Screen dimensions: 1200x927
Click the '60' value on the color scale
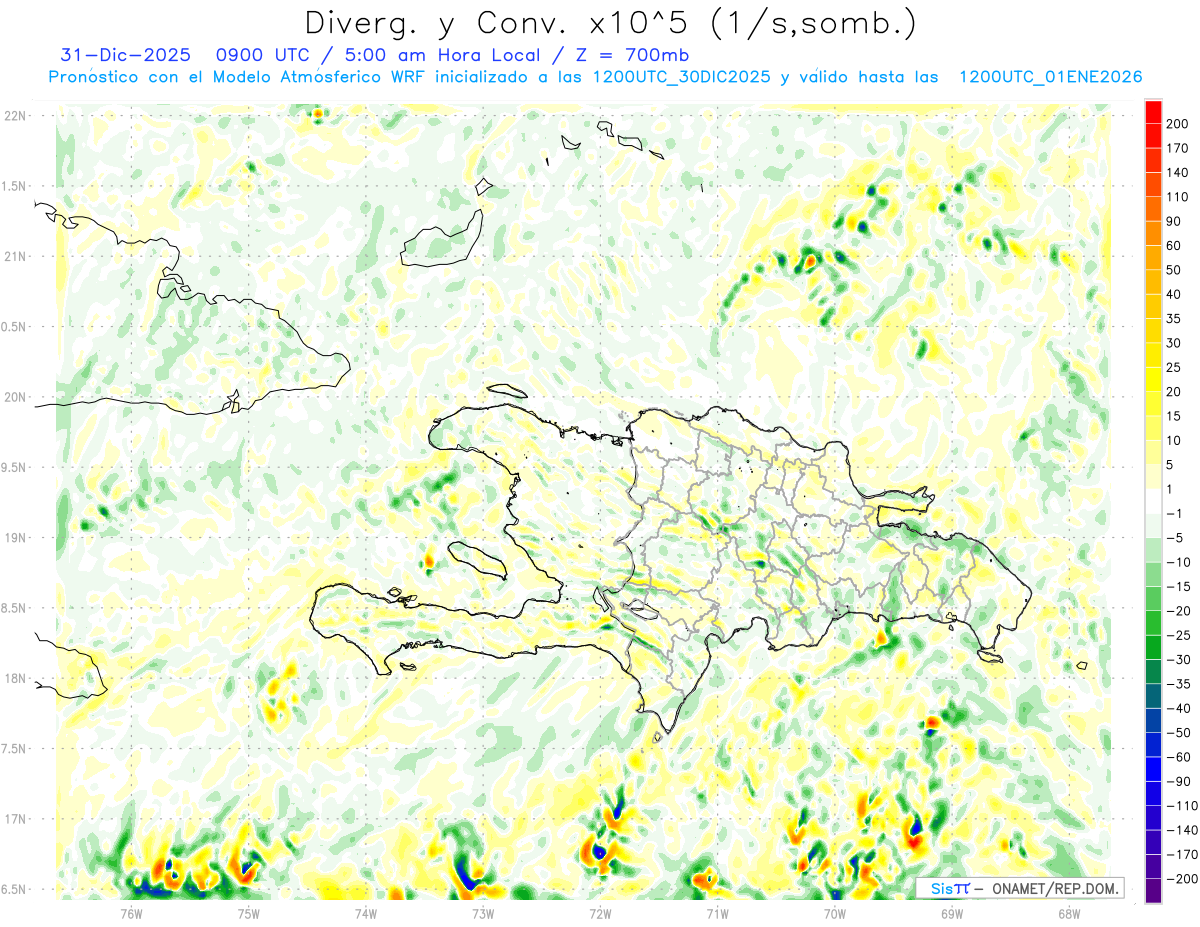coord(1175,246)
